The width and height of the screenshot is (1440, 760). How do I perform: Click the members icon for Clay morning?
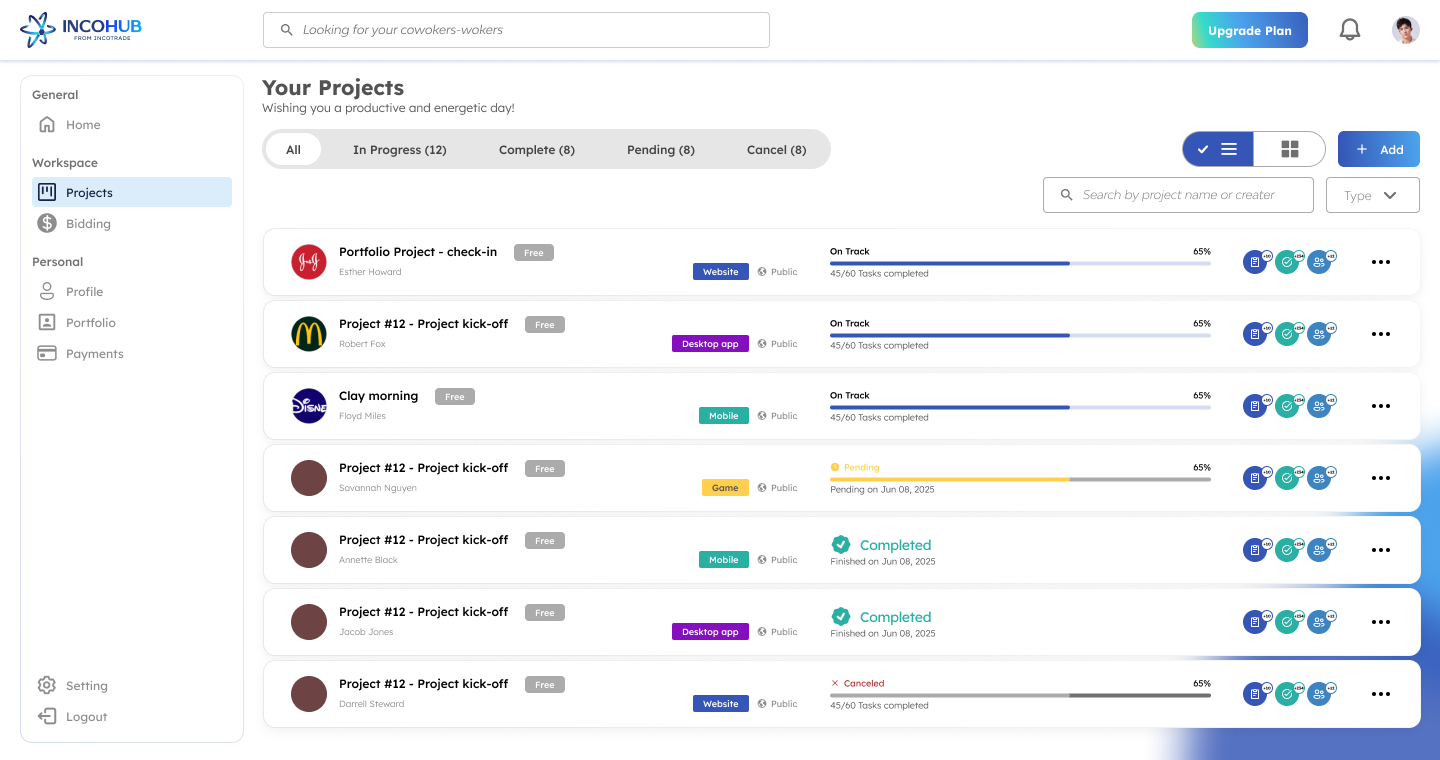click(x=1319, y=406)
